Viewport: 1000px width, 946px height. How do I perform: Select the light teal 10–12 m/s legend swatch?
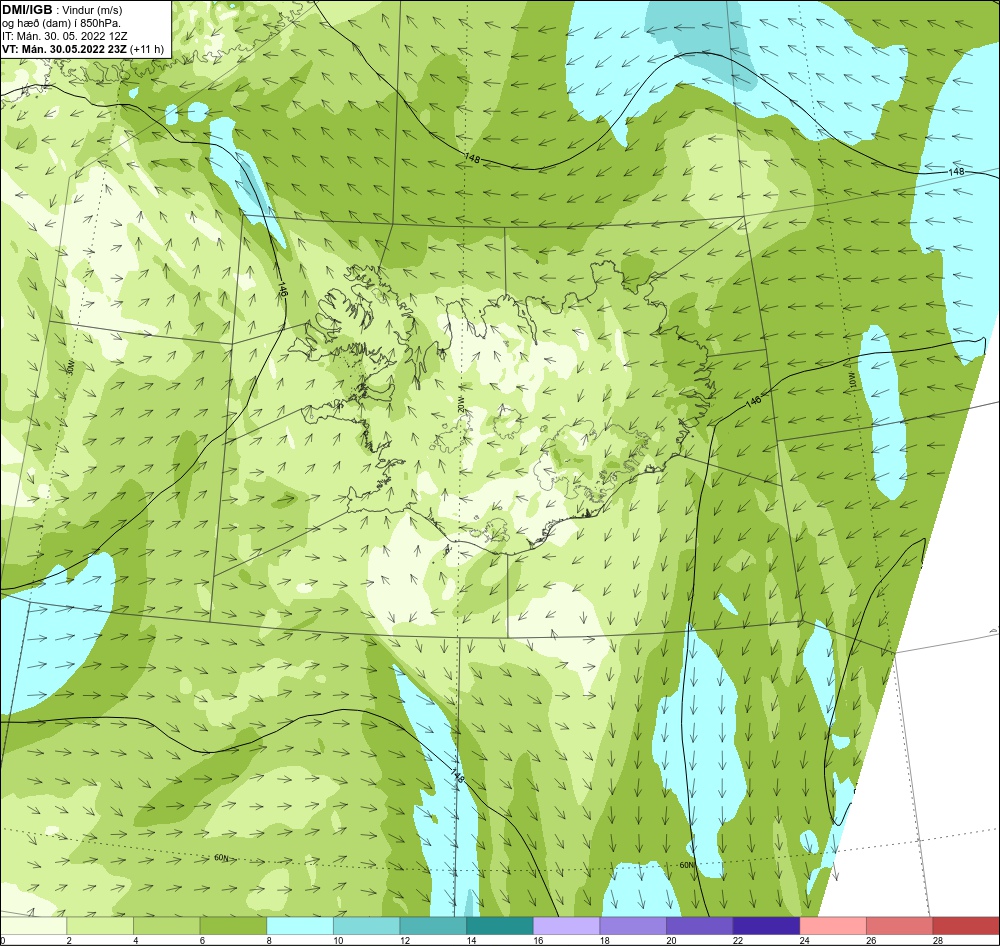(x=366, y=926)
